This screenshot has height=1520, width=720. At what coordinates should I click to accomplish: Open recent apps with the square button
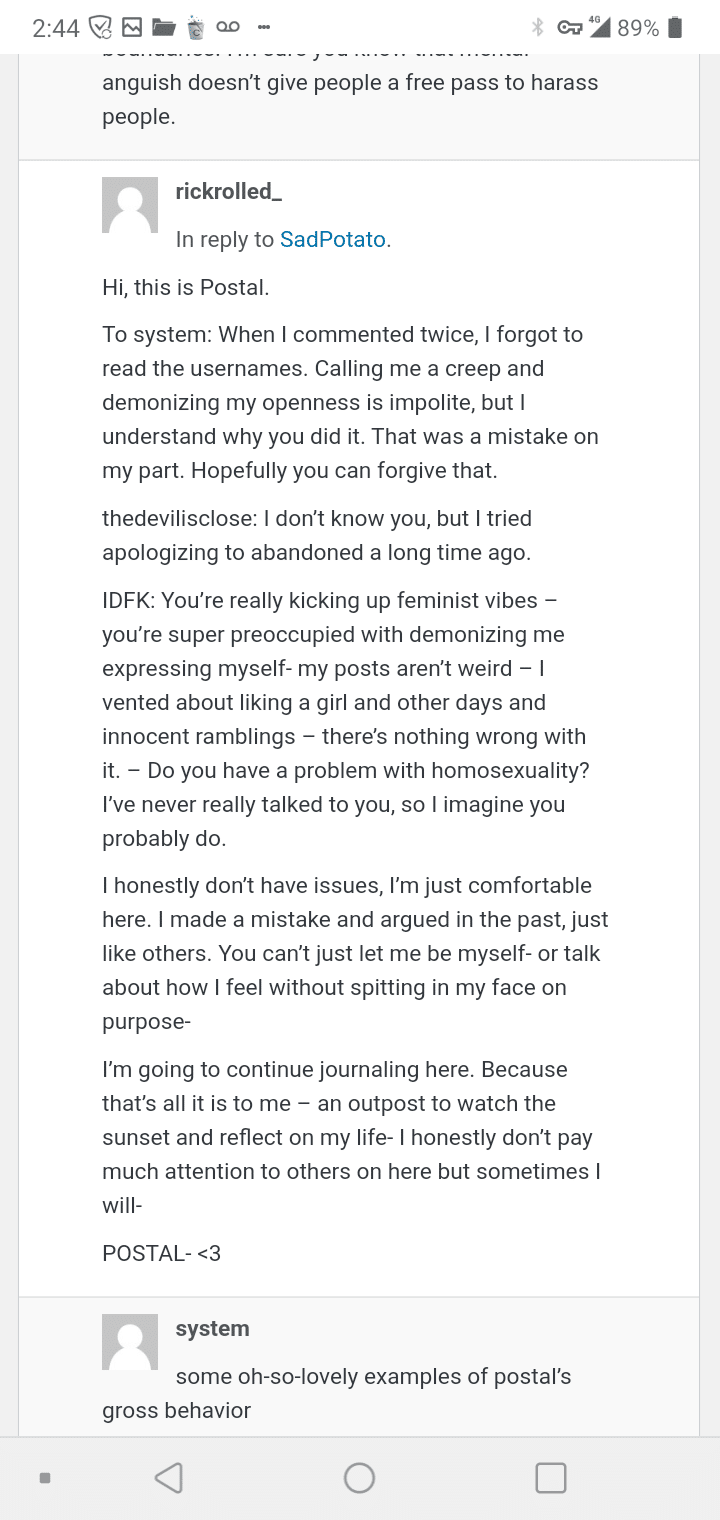pos(551,1477)
